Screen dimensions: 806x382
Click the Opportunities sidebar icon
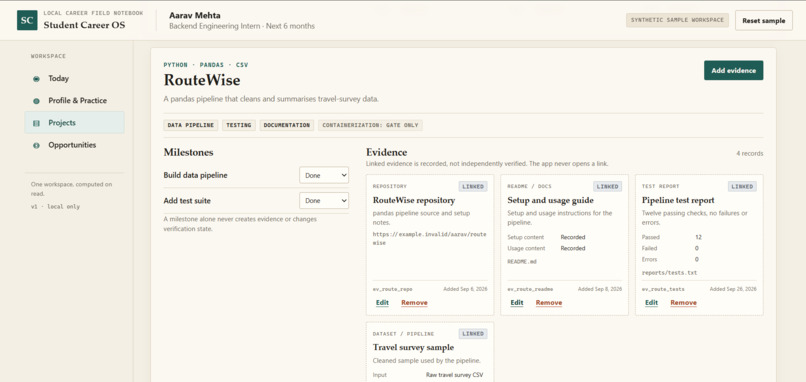coord(36,145)
